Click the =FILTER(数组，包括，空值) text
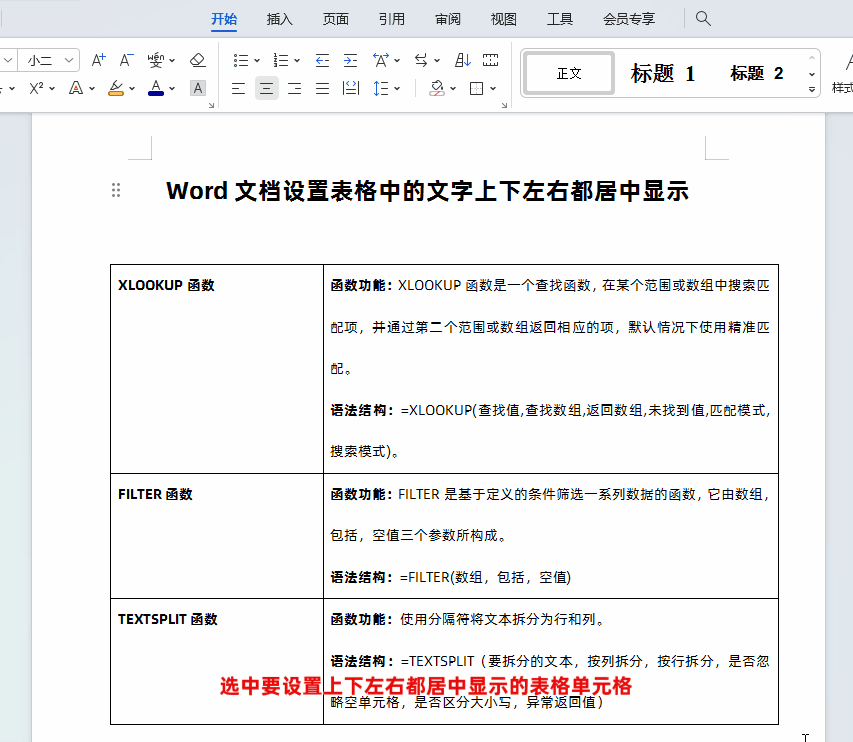 [485, 577]
